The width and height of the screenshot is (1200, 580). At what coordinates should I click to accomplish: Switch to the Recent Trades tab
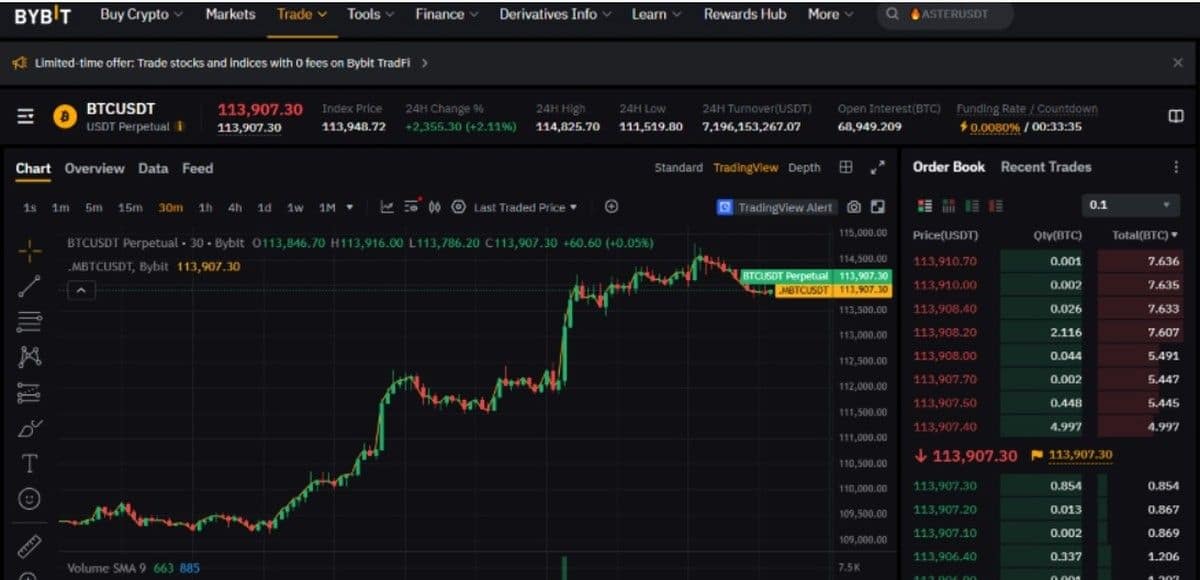click(x=1046, y=167)
